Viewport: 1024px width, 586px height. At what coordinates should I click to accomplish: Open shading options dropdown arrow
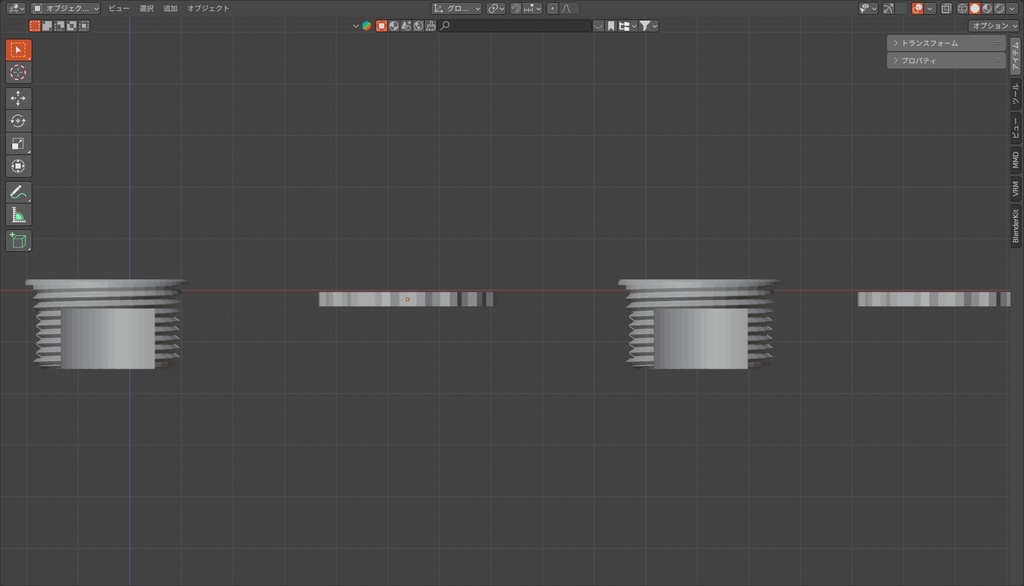click(x=1012, y=8)
